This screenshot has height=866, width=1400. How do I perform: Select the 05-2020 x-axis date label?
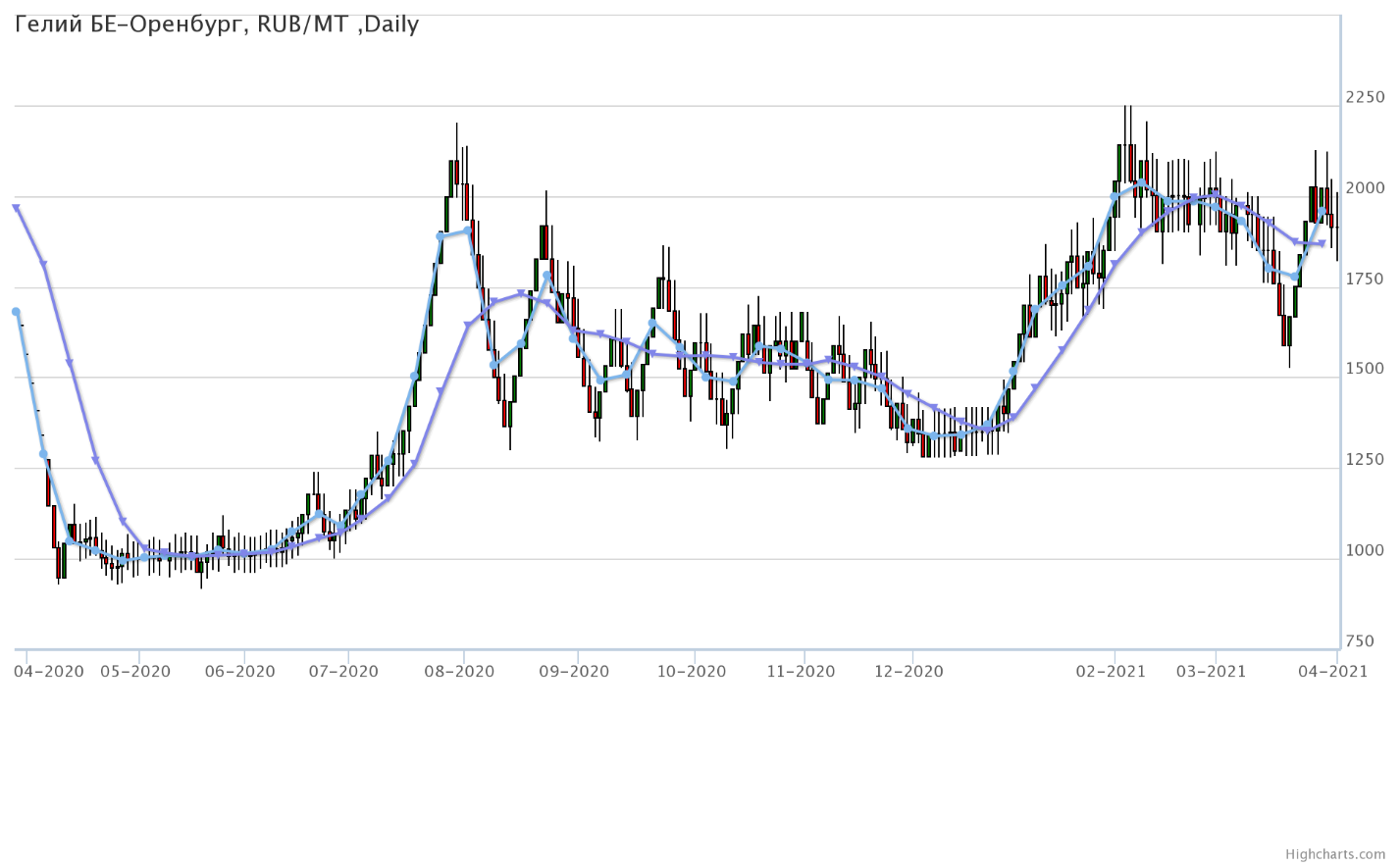coord(135,672)
